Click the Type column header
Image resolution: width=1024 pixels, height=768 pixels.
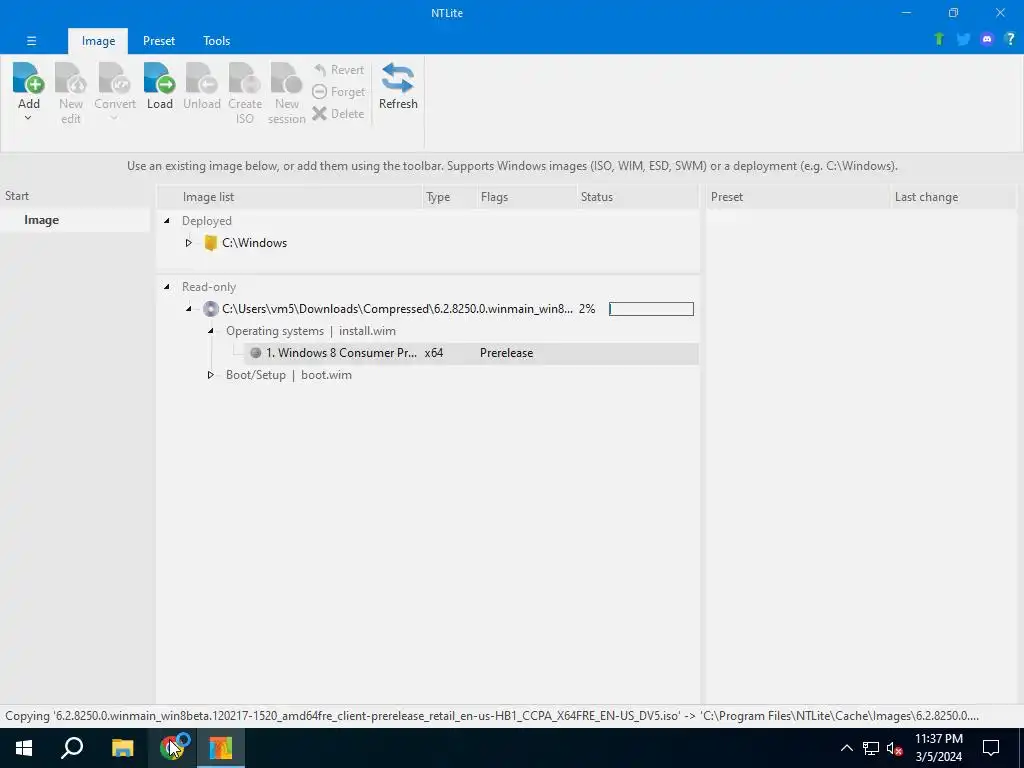(x=449, y=197)
